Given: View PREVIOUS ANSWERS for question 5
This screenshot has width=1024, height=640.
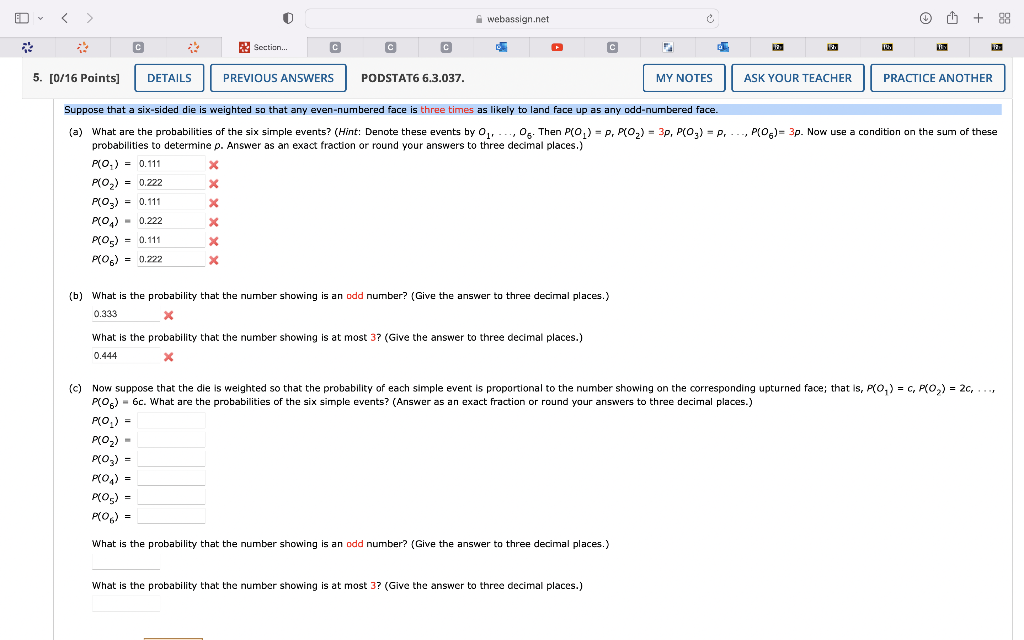Looking at the screenshot, I should (278, 78).
